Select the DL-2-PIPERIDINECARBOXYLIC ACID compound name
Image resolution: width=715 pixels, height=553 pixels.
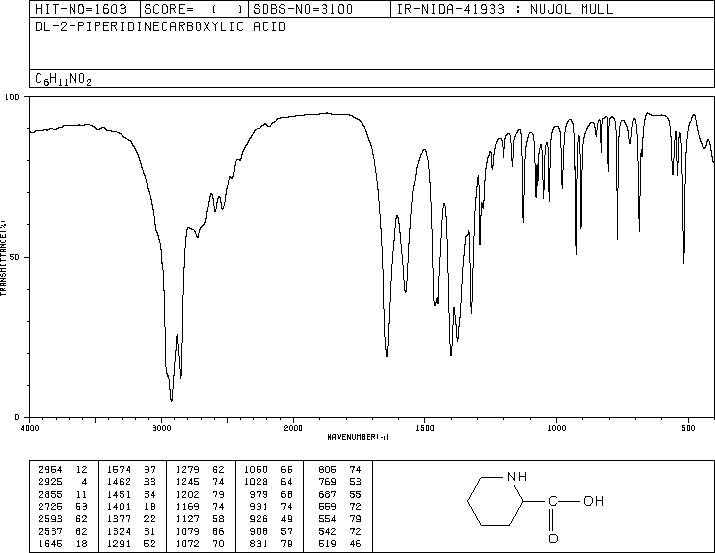click(x=161, y=27)
